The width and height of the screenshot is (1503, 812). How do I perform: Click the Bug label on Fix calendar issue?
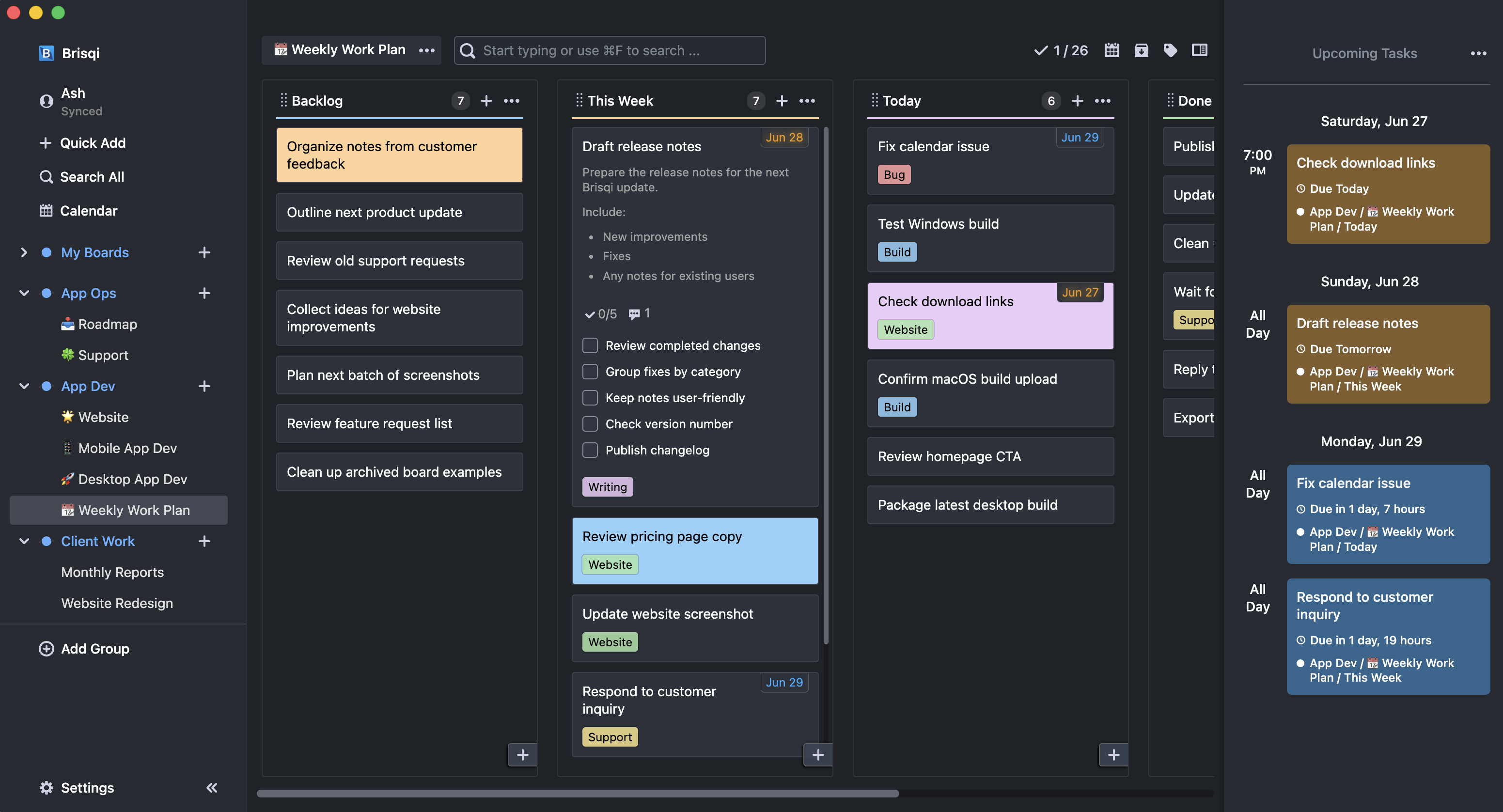pos(894,174)
